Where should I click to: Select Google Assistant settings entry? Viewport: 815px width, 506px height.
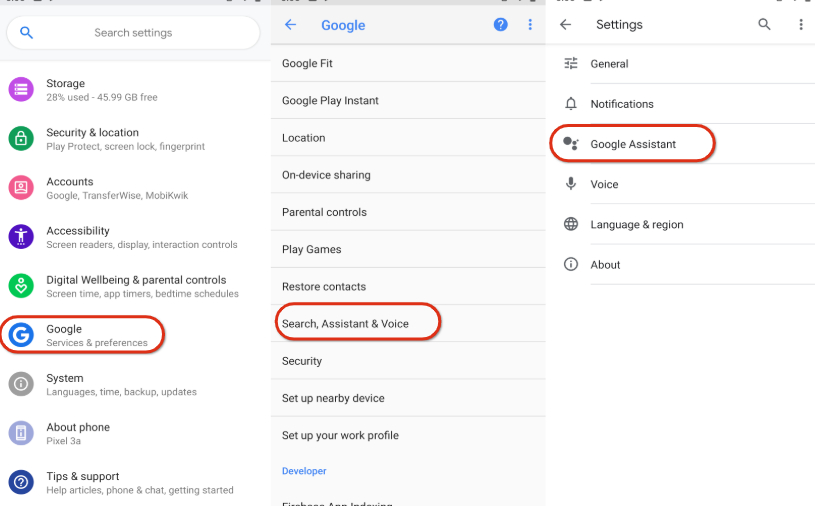tap(633, 144)
